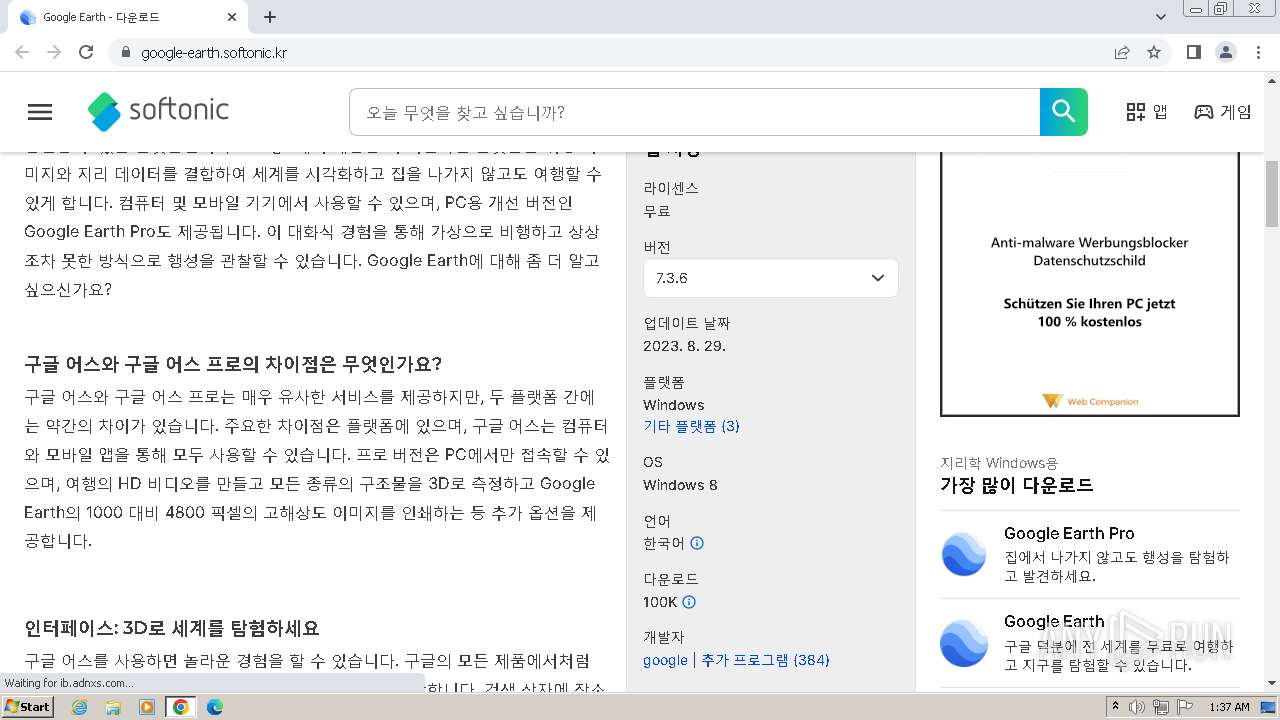This screenshot has width=1280, height=720.
Task: Open a new browser tab
Action: (x=270, y=17)
